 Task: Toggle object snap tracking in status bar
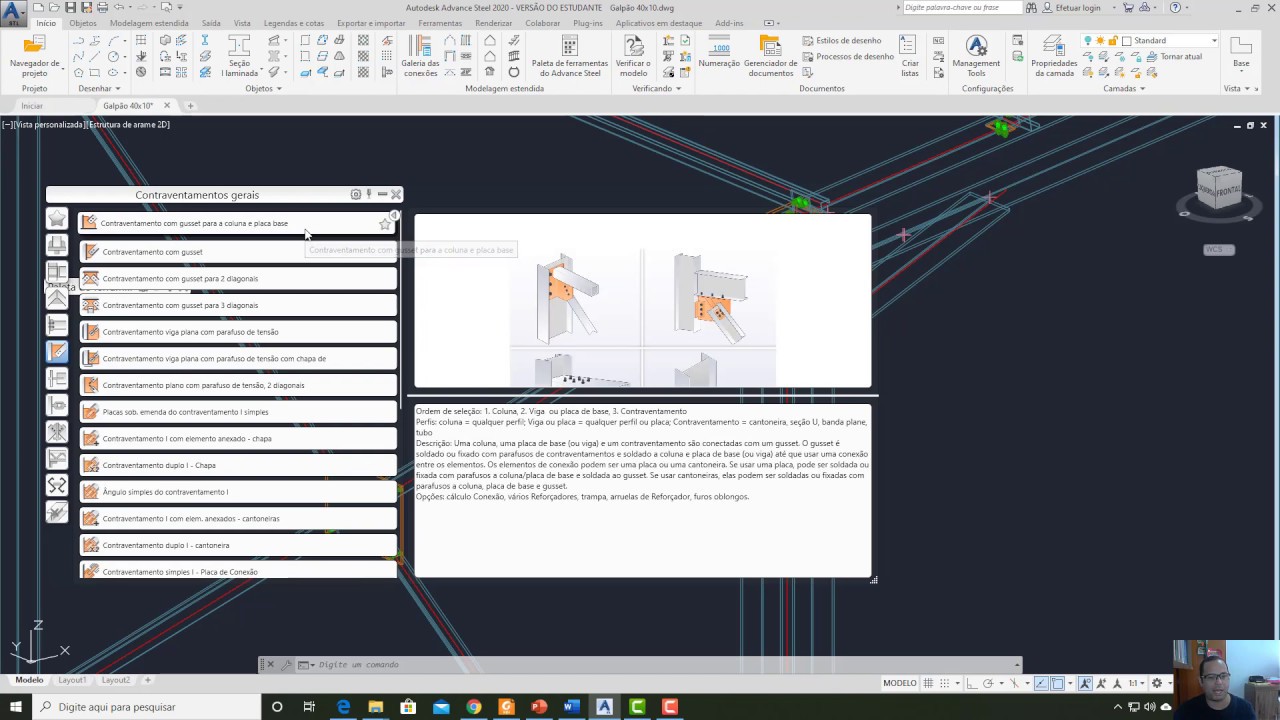coord(1041,683)
